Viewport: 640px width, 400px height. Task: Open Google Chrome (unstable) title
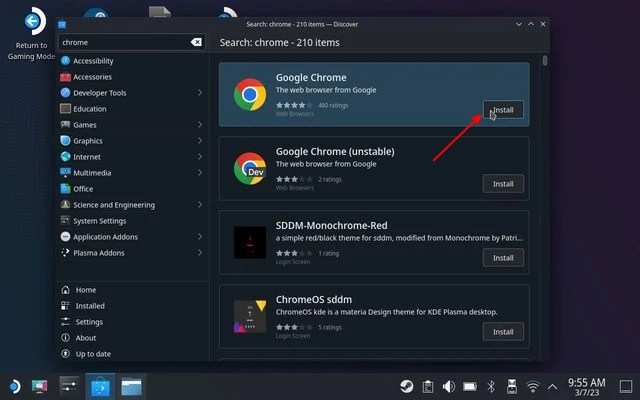point(335,151)
